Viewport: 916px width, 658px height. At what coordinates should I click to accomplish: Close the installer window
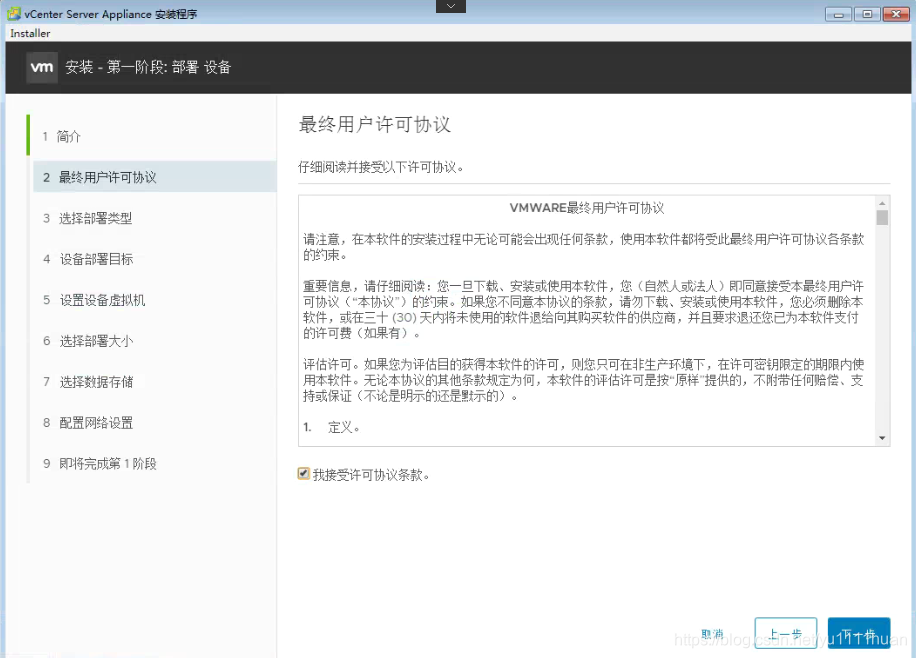tap(896, 14)
